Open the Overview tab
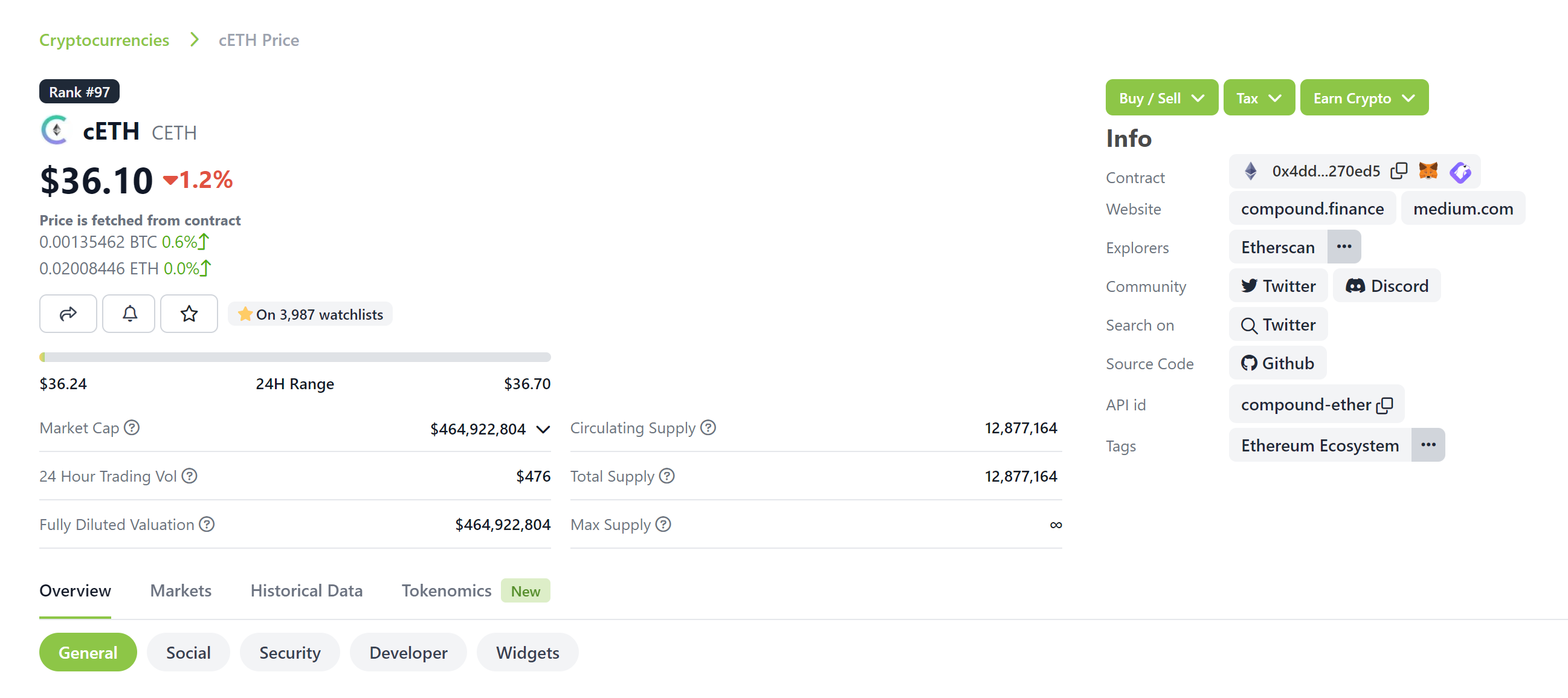 [x=76, y=590]
